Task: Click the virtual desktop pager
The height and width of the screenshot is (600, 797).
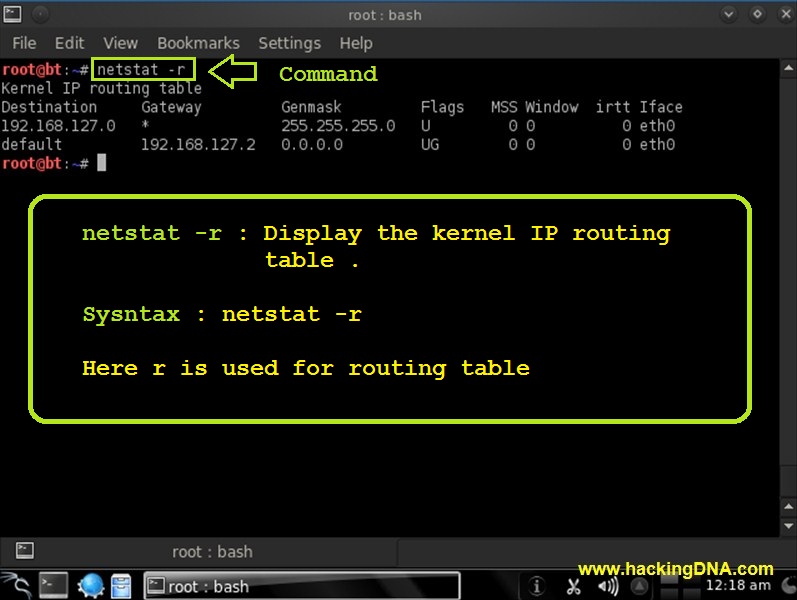Action: 679,586
